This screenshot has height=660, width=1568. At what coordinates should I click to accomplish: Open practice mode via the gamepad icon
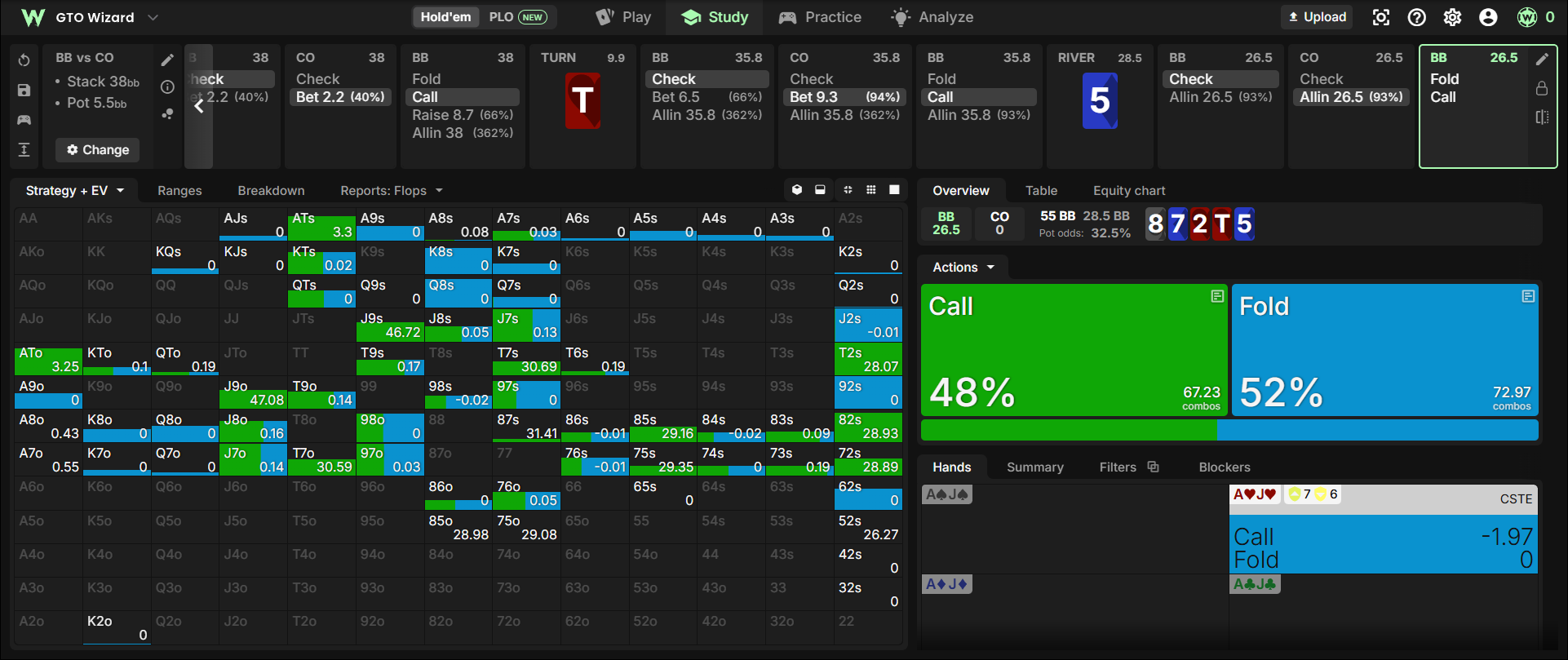coord(24,120)
